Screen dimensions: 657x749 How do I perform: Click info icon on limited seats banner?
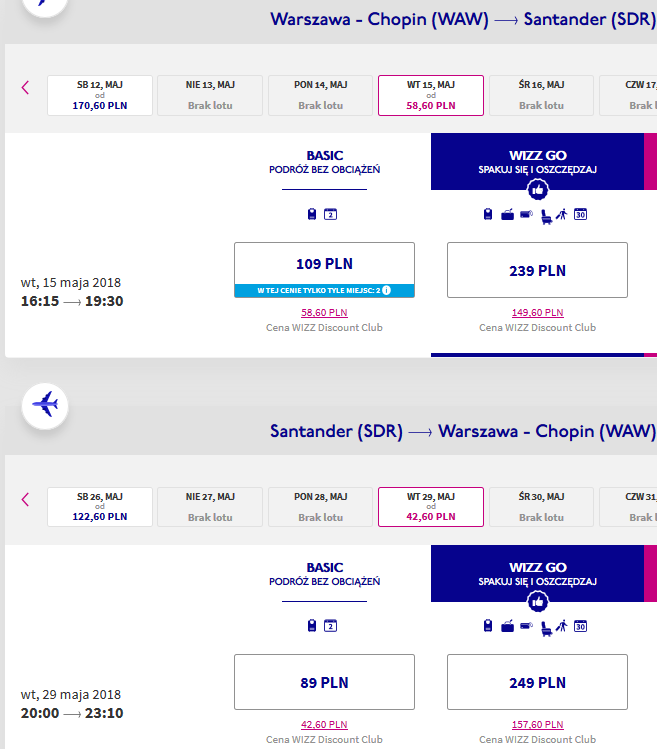pos(387,290)
